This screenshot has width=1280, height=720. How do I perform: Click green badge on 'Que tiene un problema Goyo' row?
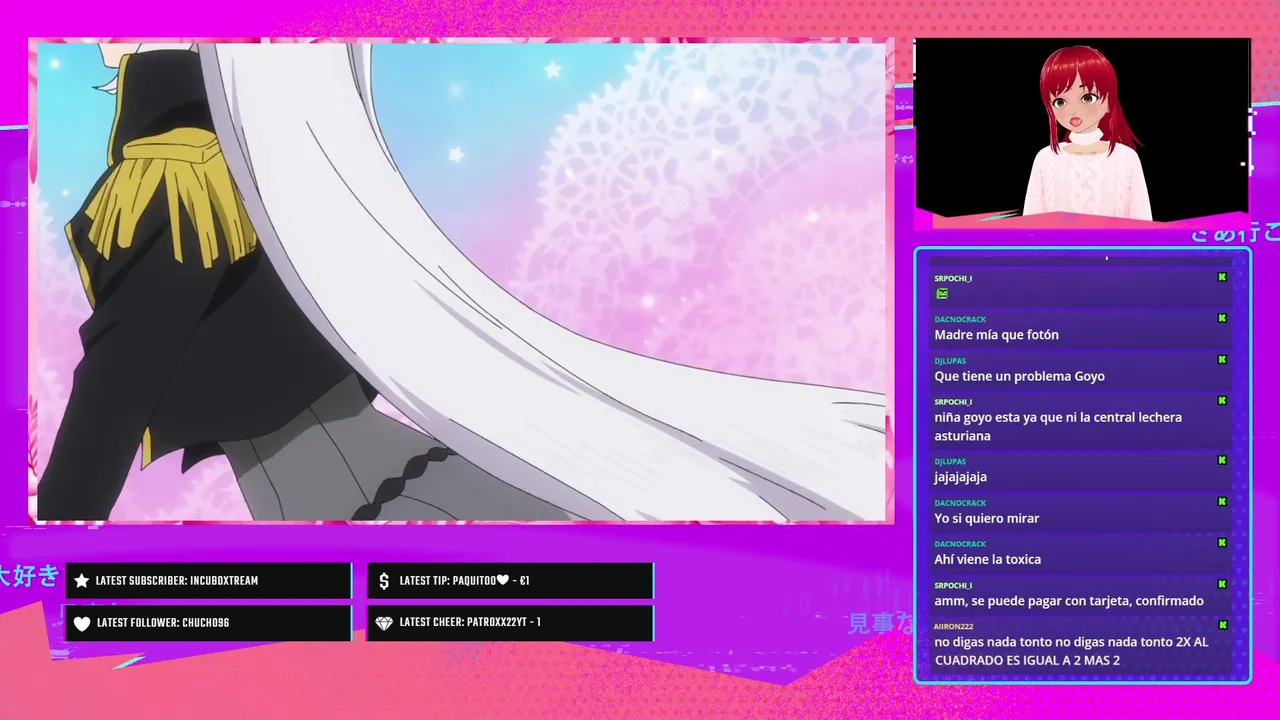click(1222, 359)
